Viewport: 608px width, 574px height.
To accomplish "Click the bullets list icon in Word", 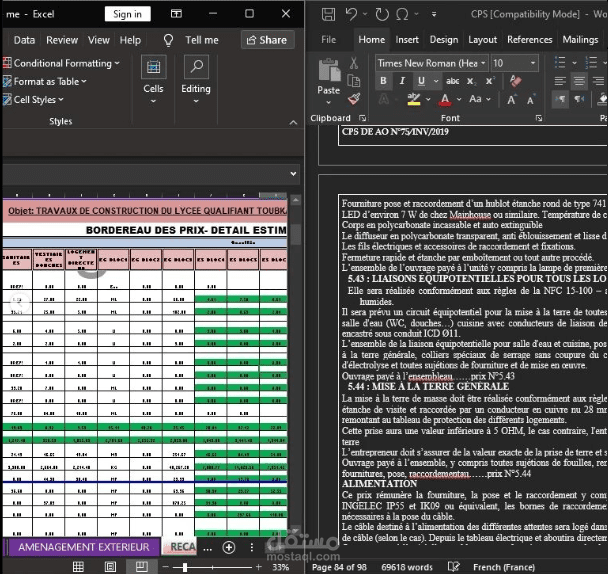I will (560, 62).
